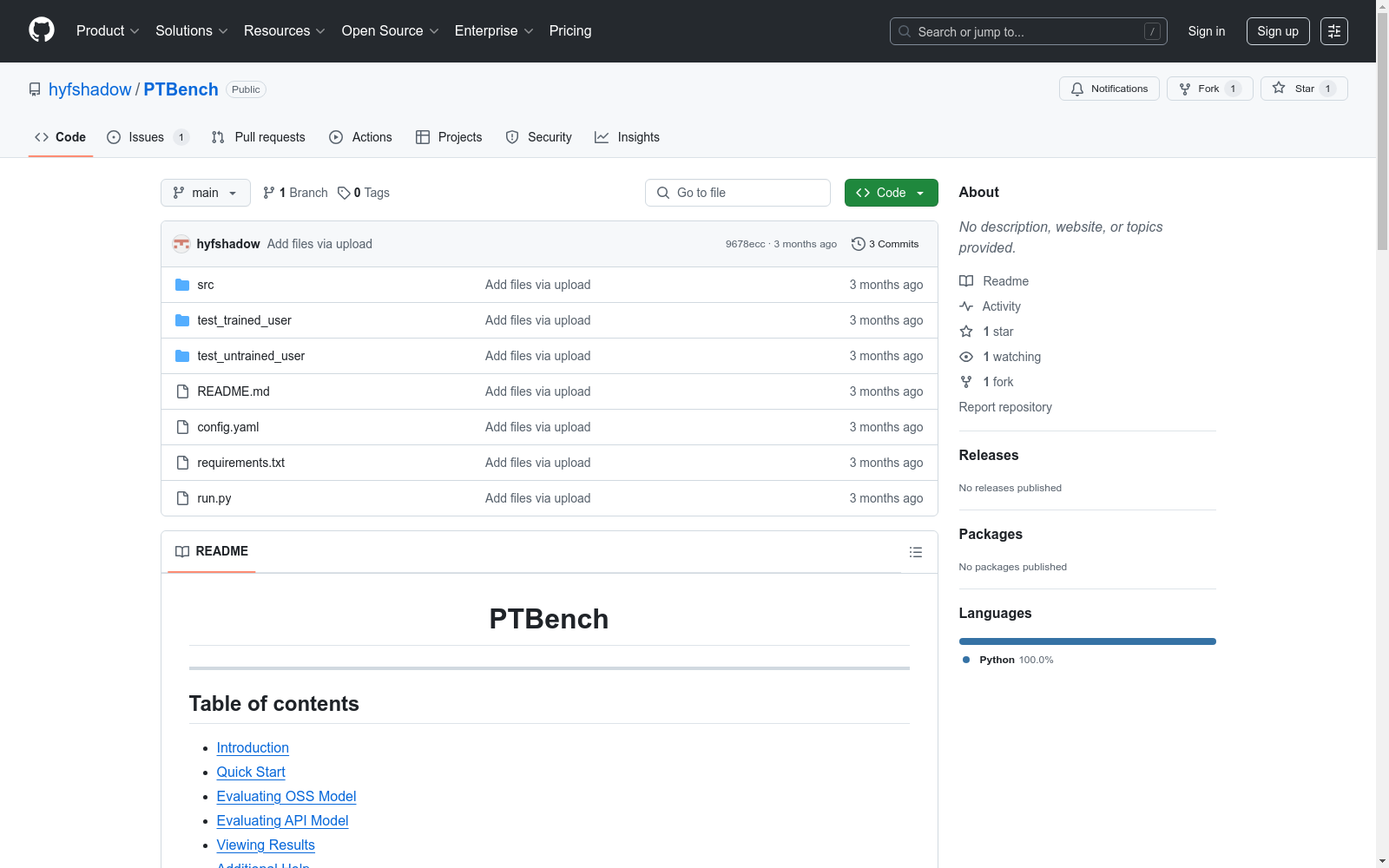Open the main branch selector dropdown
This screenshot has width=1389, height=868.
tap(206, 193)
